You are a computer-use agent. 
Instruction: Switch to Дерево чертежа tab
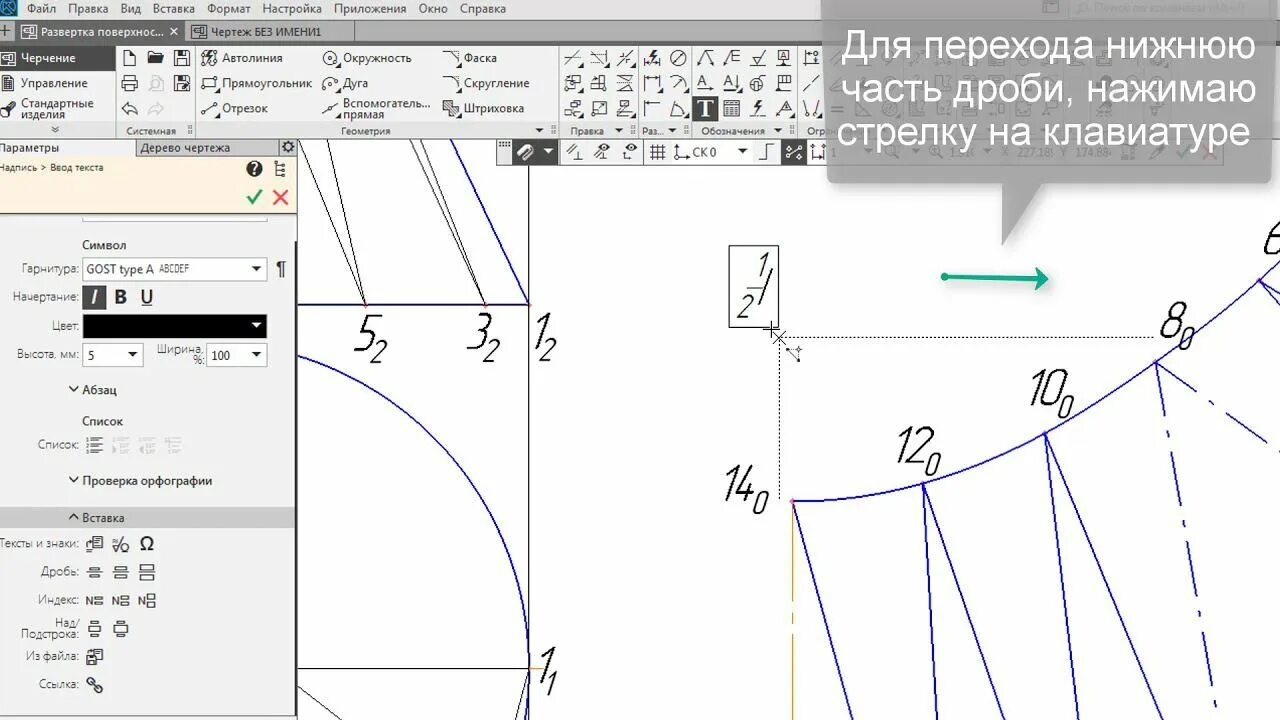[185, 148]
